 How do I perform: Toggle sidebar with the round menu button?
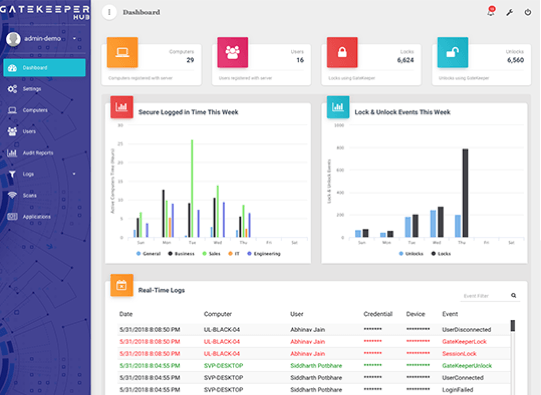pyautogui.click(x=109, y=12)
